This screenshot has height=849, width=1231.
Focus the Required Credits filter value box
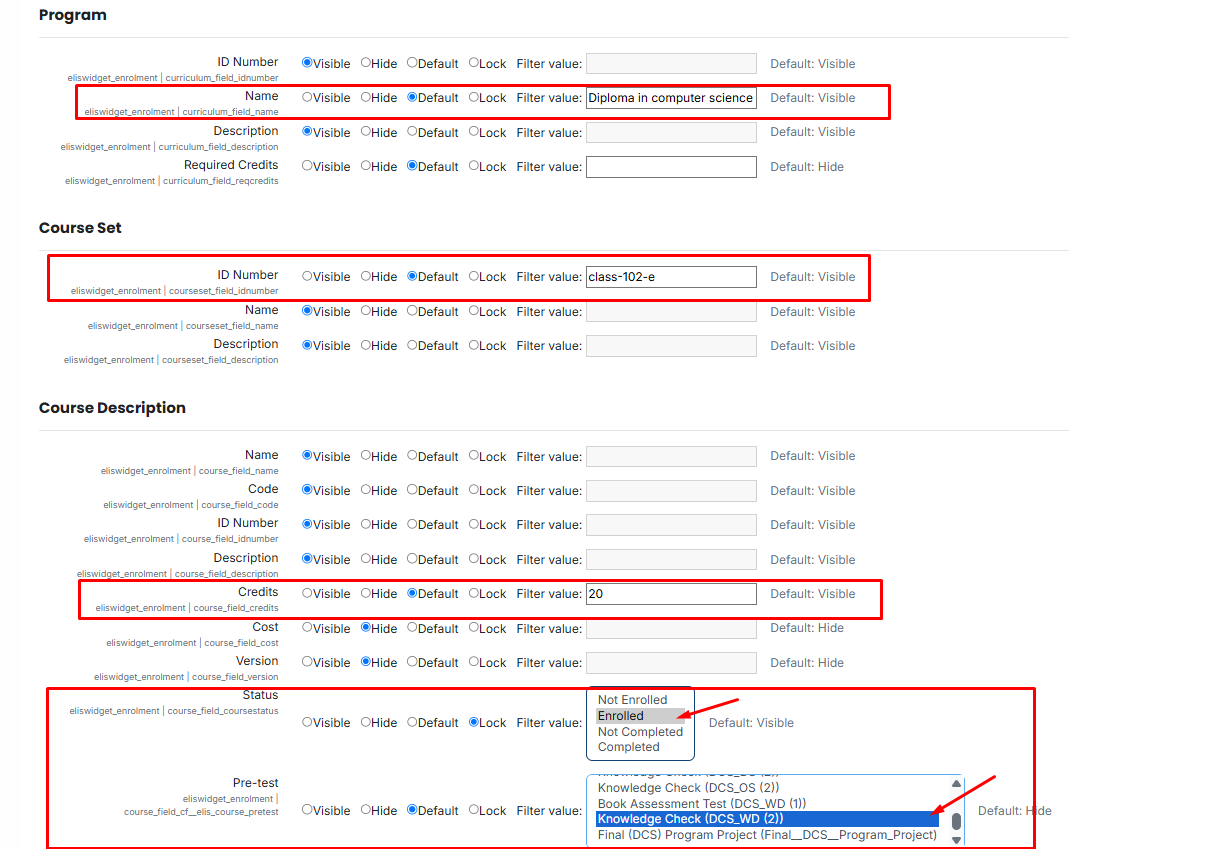click(671, 167)
